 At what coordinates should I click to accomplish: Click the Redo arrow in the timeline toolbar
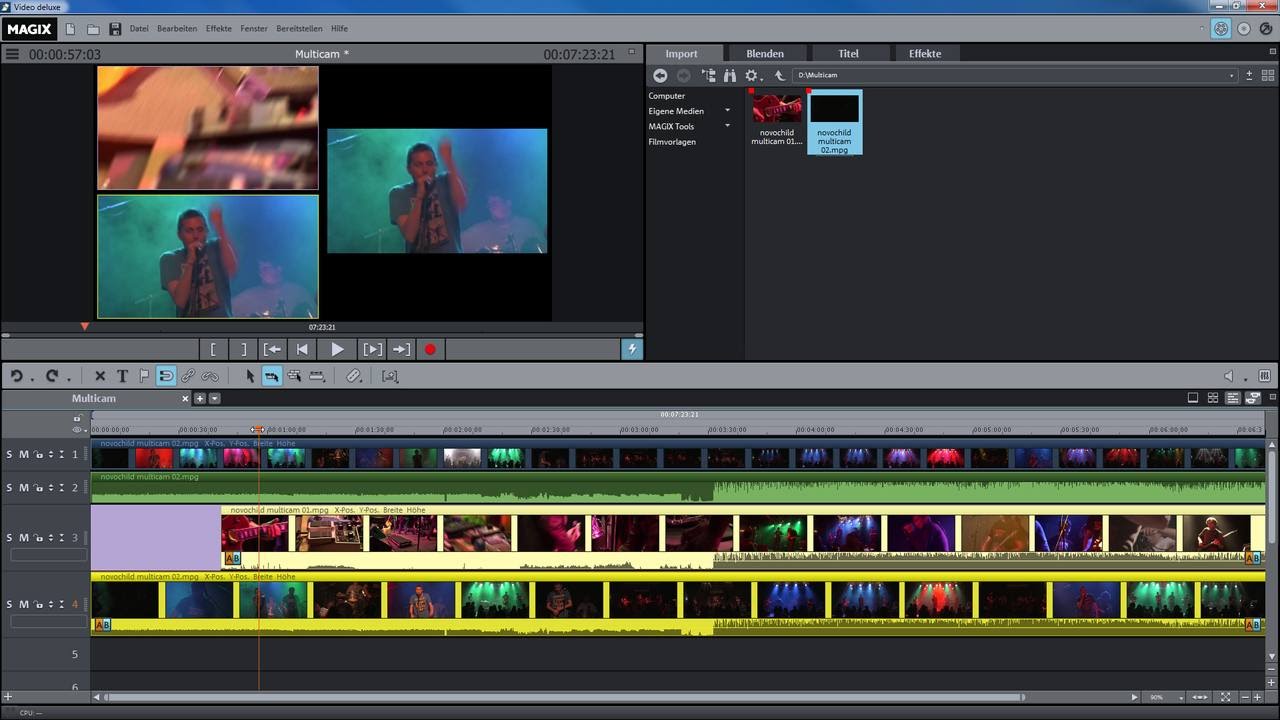coord(52,376)
